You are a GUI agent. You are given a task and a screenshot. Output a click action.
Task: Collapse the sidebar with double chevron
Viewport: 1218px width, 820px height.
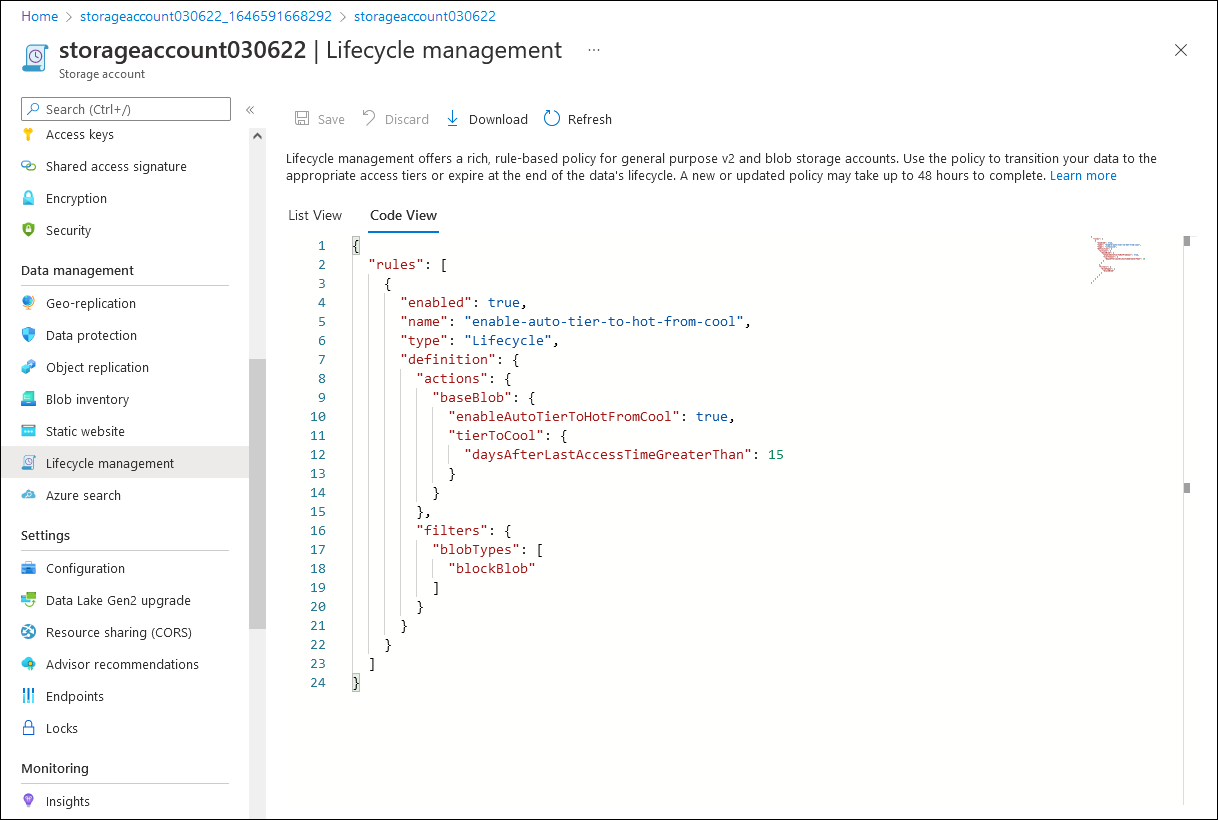(x=250, y=110)
